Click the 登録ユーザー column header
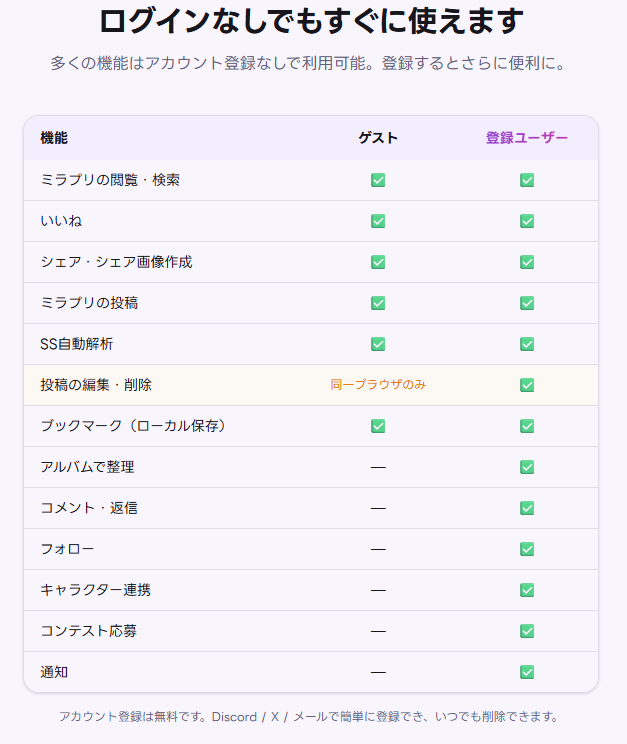The height and width of the screenshot is (744, 627). tap(527, 138)
